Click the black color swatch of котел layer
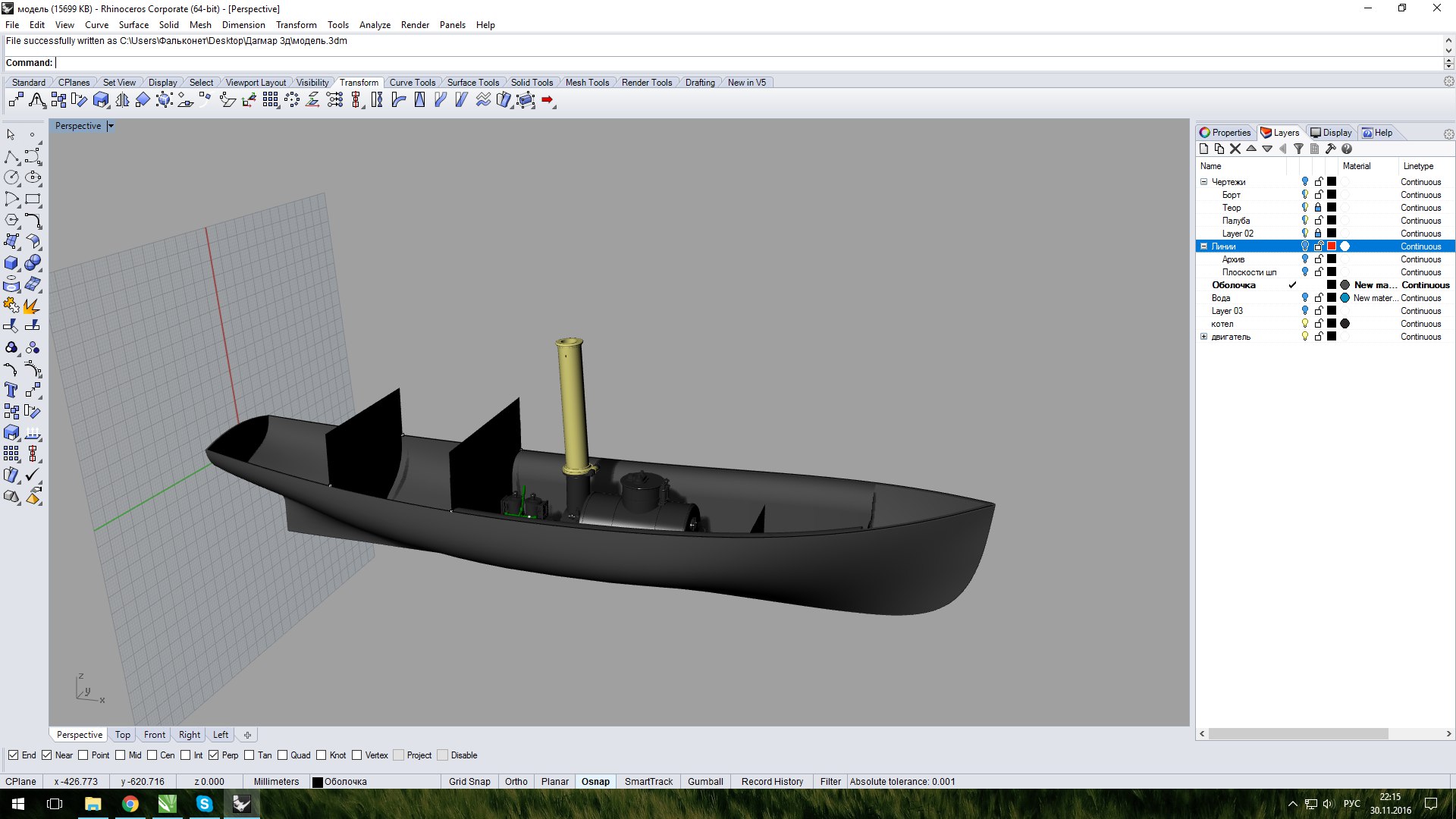This screenshot has width=1456, height=819. point(1332,324)
